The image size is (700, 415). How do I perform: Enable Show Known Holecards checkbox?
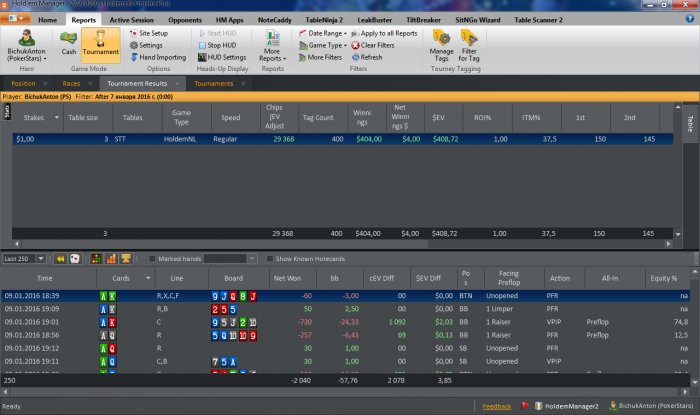[270, 259]
